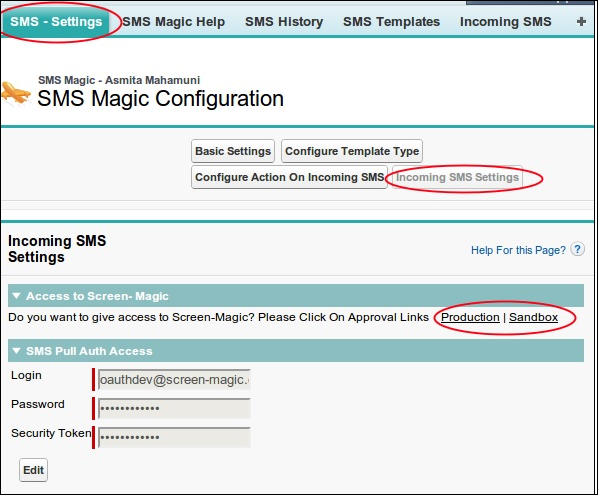Focus the Password input field
Viewport: 598px width, 495px height.
click(x=174, y=408)
